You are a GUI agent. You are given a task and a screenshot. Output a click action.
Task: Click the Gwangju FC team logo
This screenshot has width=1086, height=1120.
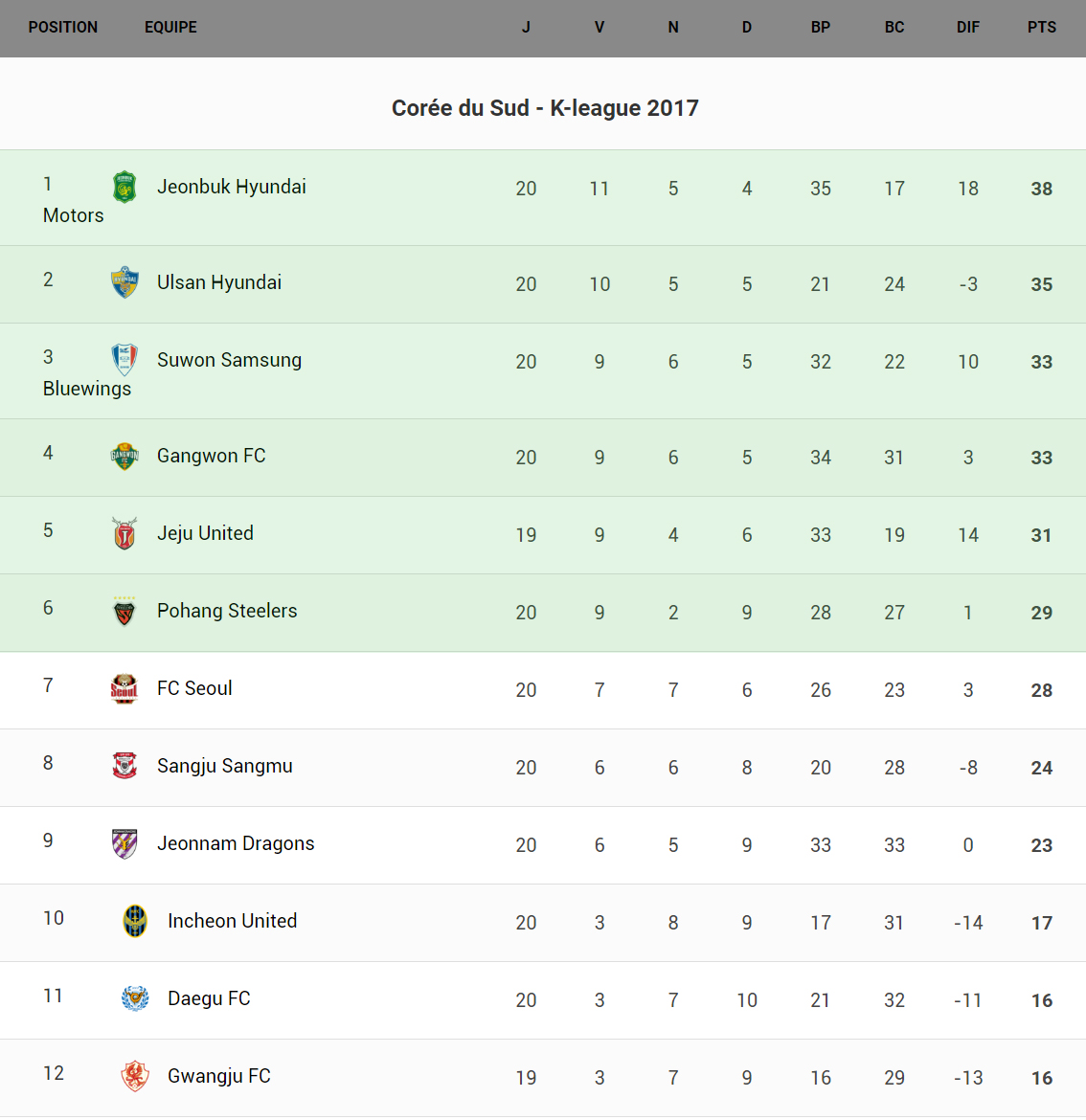[x=135, y=1076]
